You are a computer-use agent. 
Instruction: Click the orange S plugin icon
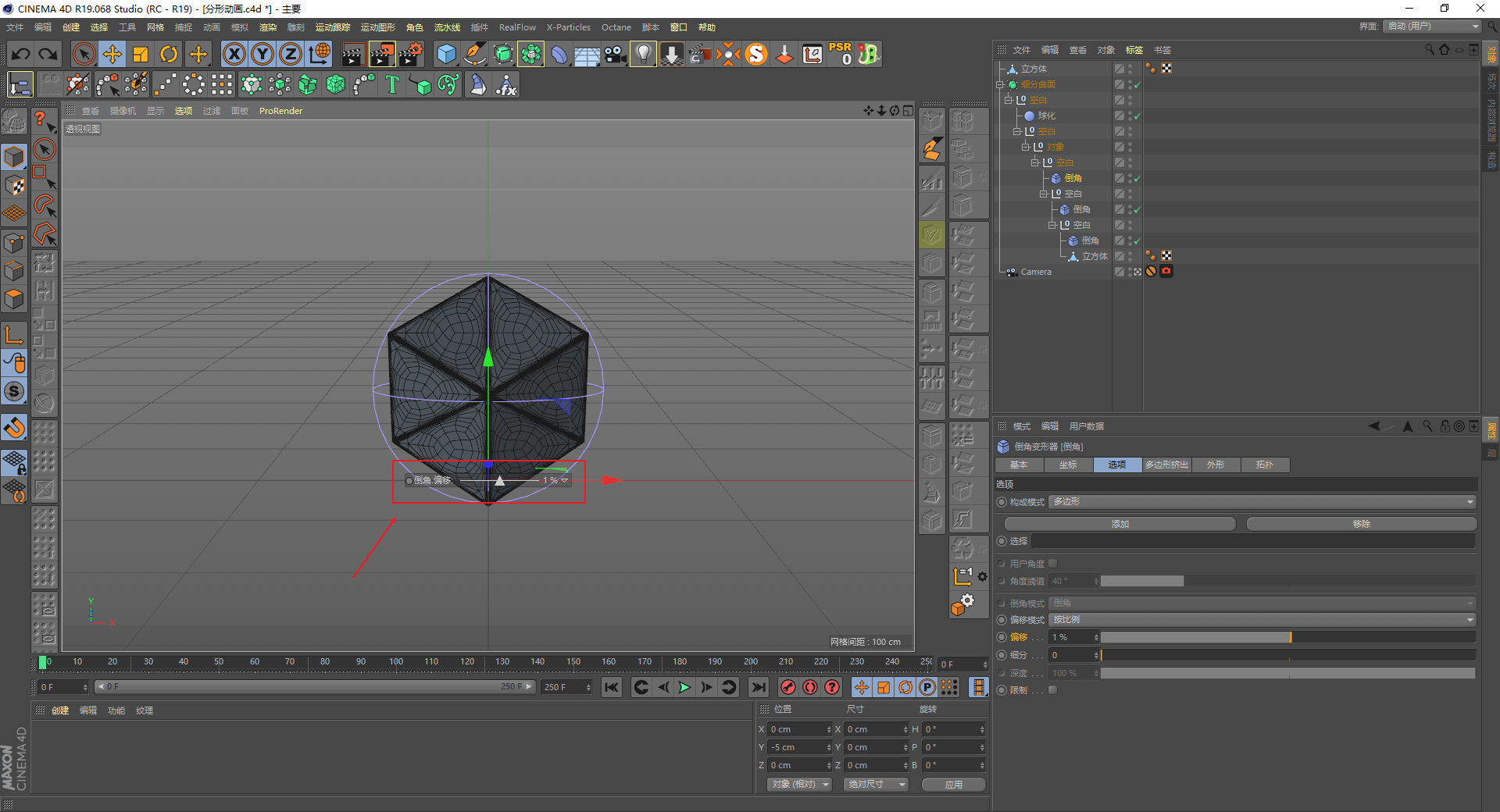[756, 54]
